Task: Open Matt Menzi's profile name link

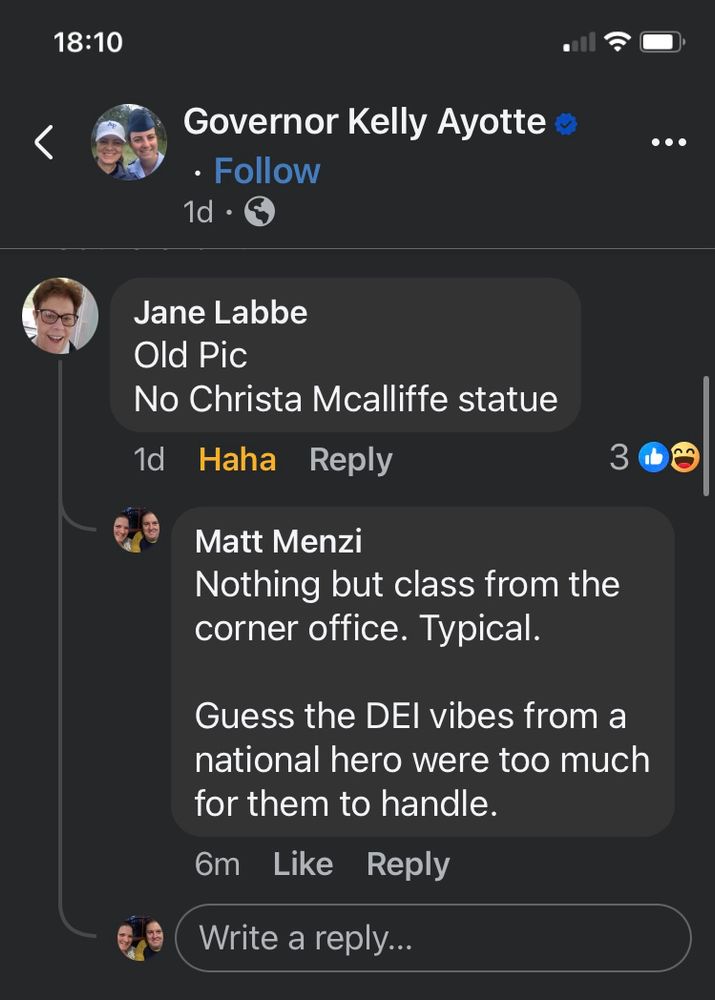Action: 278,541
